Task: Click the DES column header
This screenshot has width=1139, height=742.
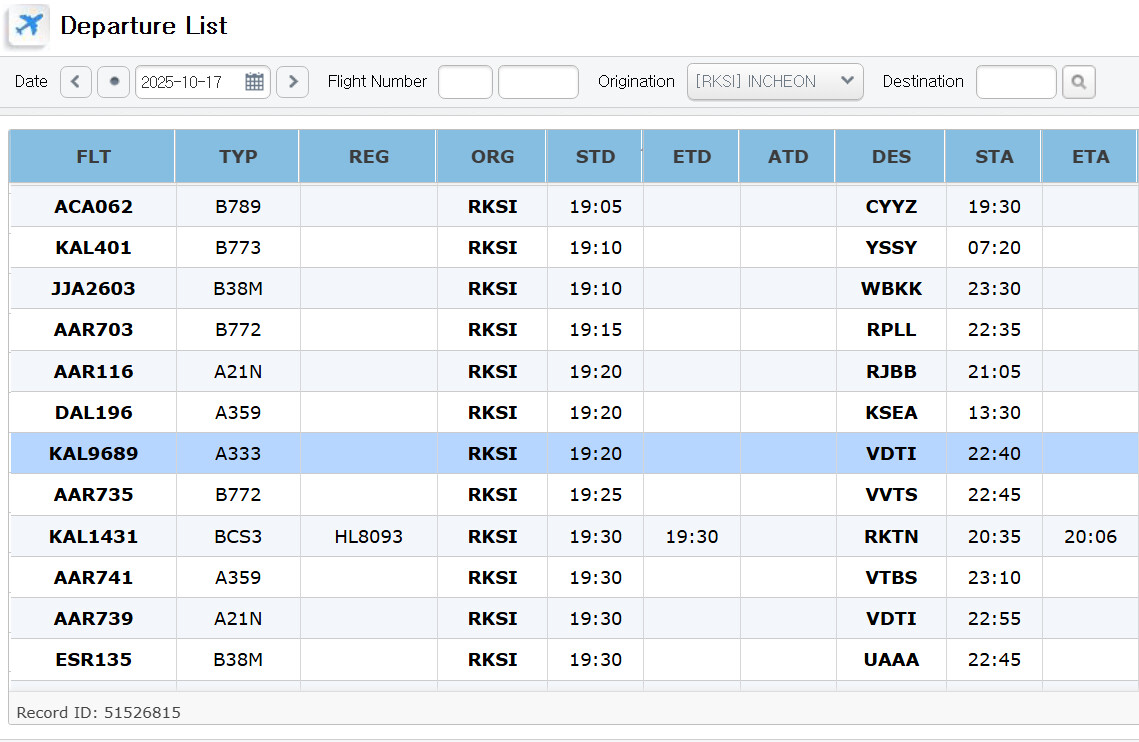Action: tap(891, 156)
